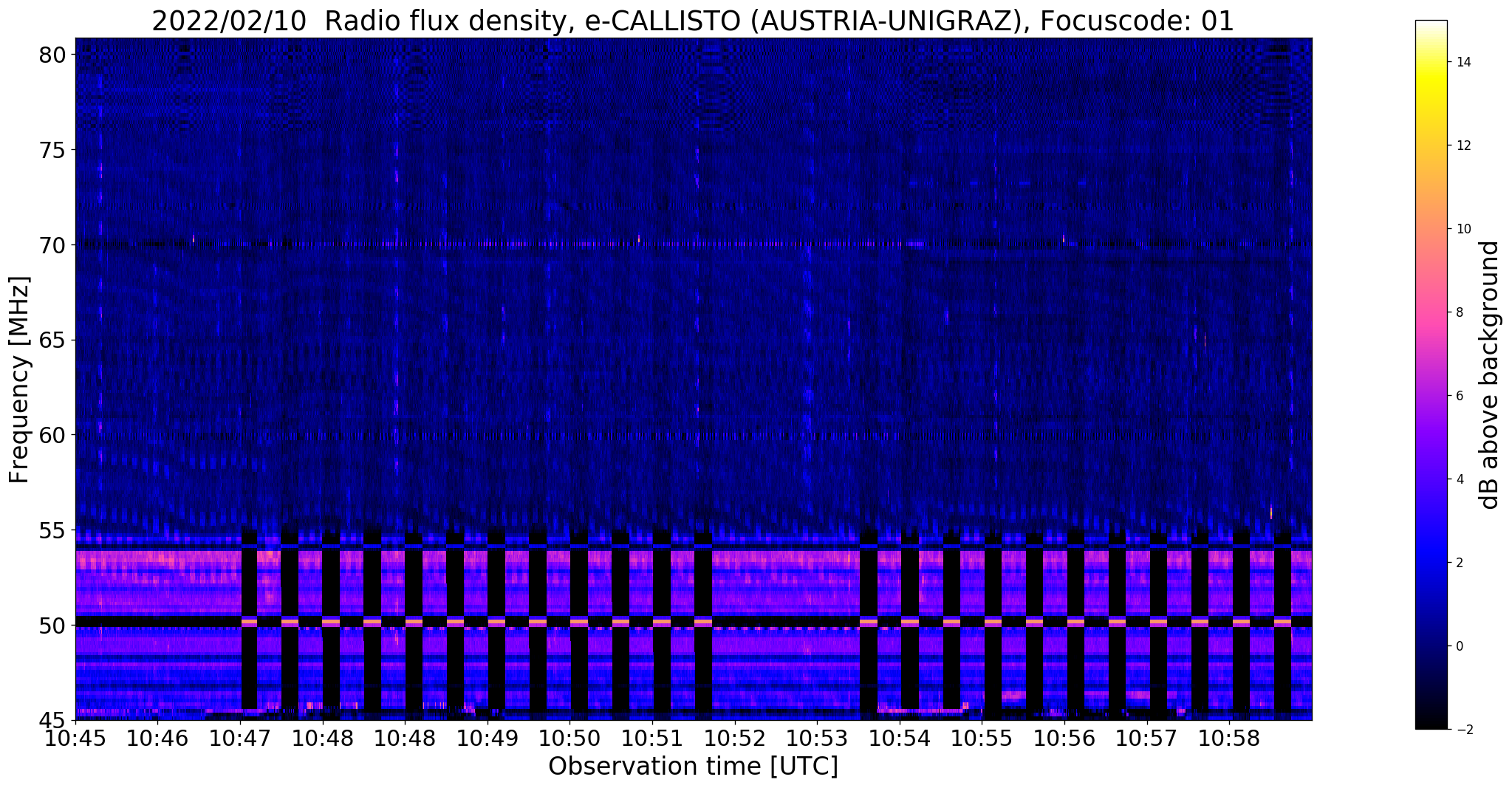Click the 10:50 time tick label
The image size is (1512, 788).
569,739
